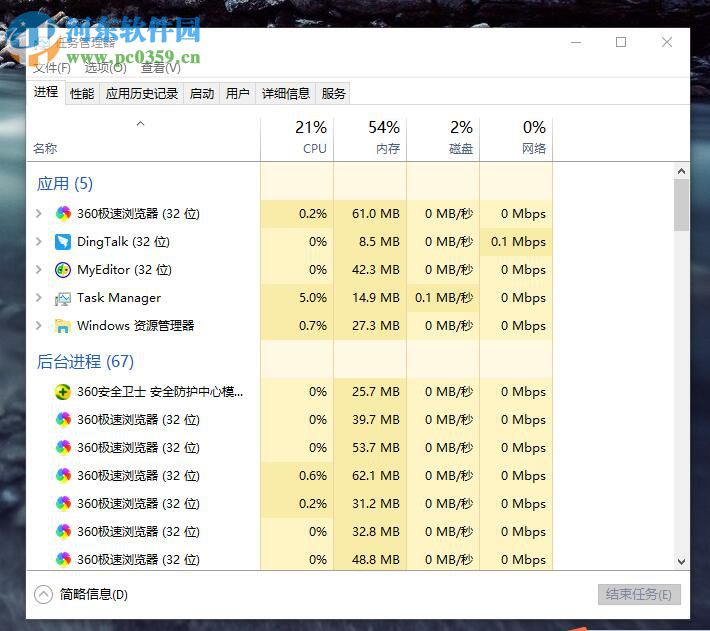Click icon of 360极速浏览器 using 32.8 MB
710x631 pixels.
coord(63,531)
